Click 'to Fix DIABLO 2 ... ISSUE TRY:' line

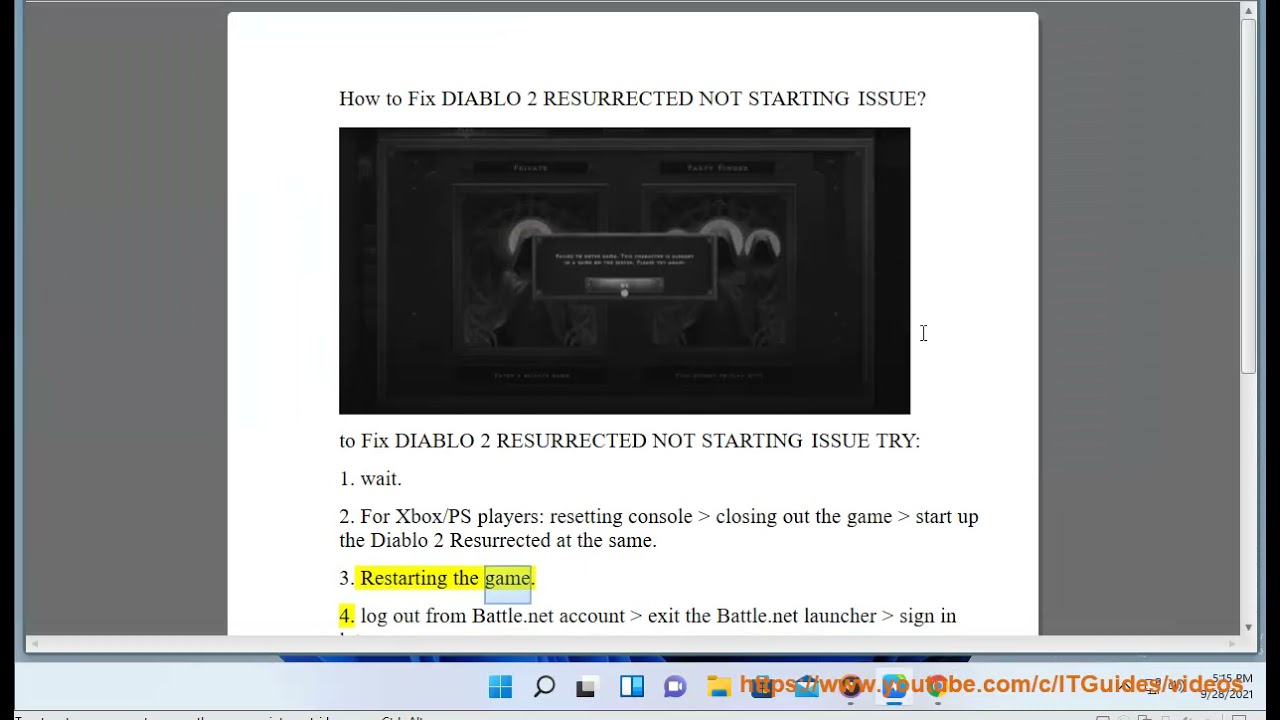point(629,440)
